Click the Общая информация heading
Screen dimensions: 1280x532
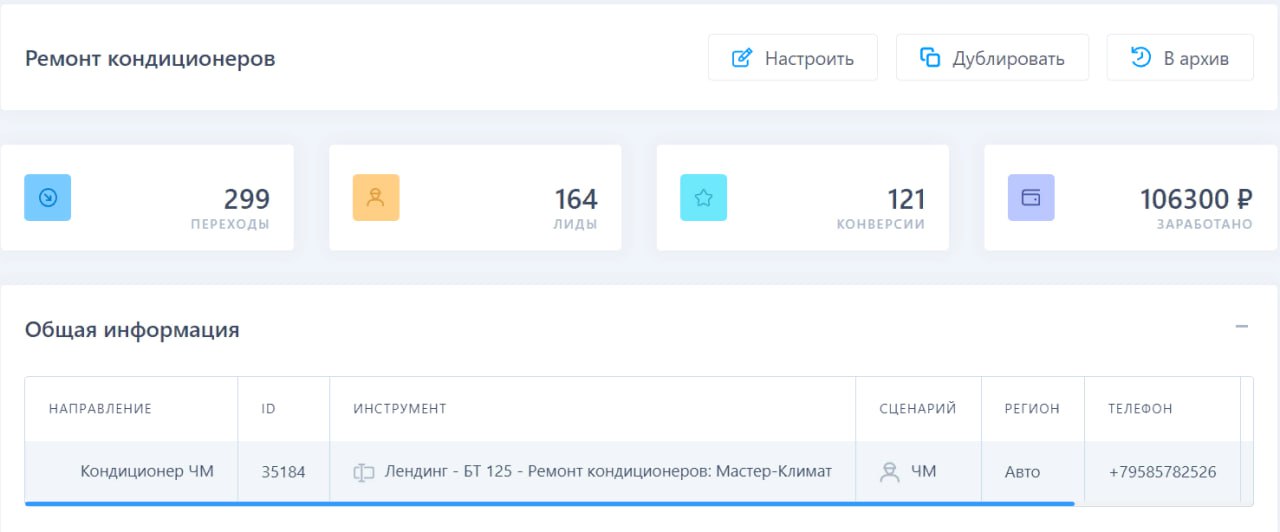click(x=132, y=330)
